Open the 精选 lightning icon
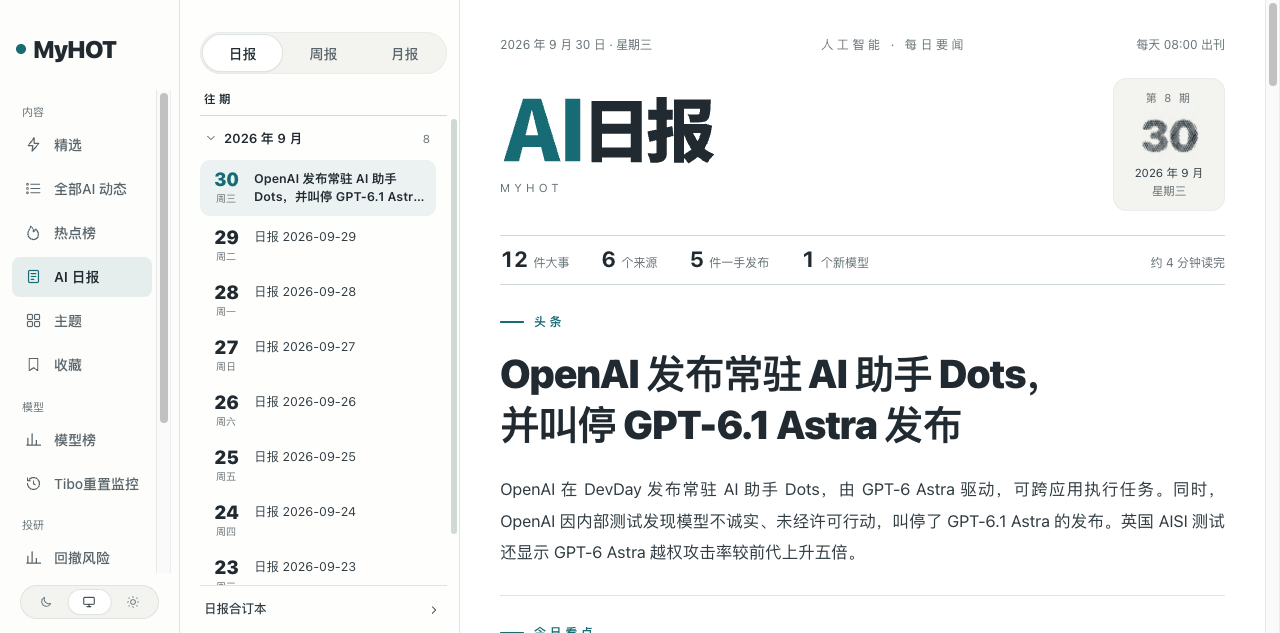This screenshot has width=1280, height=633. point(33,145)
